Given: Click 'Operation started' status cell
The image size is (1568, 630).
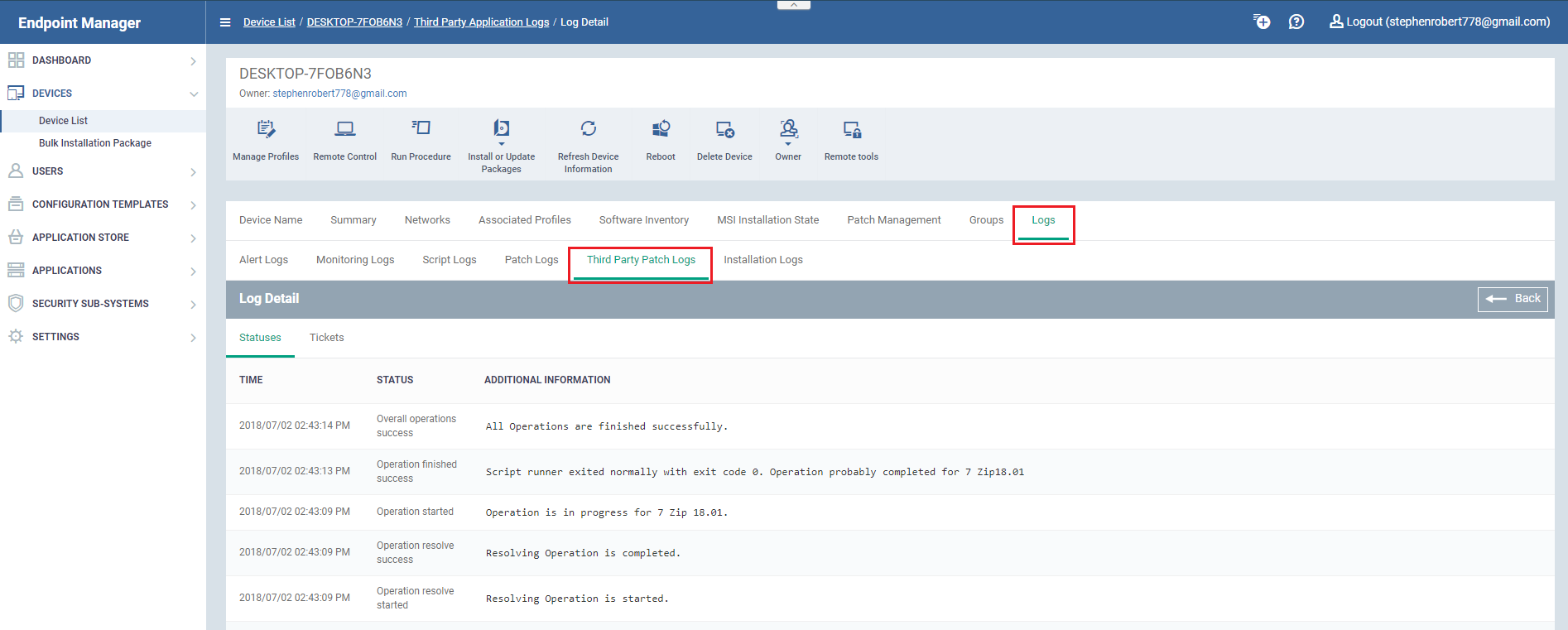Looking at the screenshot, I should tap(415, 512).
